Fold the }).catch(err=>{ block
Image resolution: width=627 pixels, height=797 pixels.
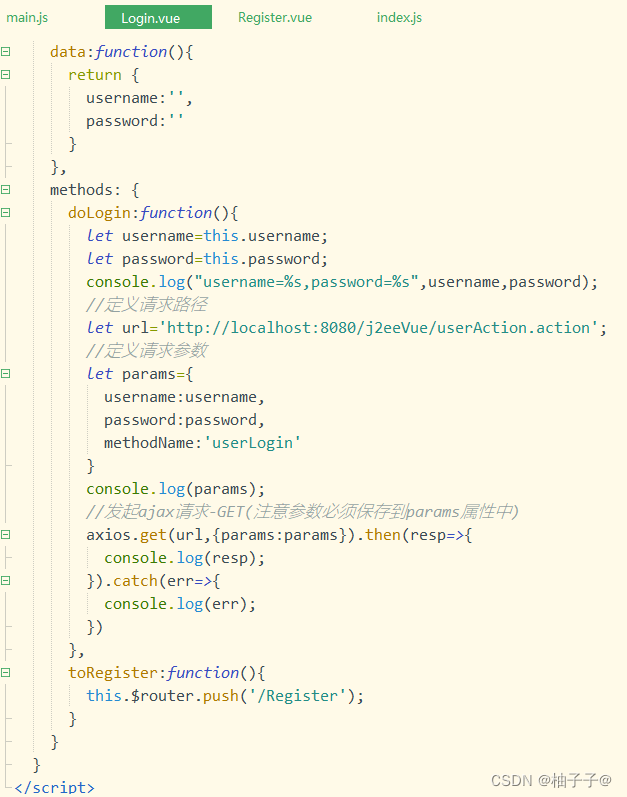tap(6, 580)
